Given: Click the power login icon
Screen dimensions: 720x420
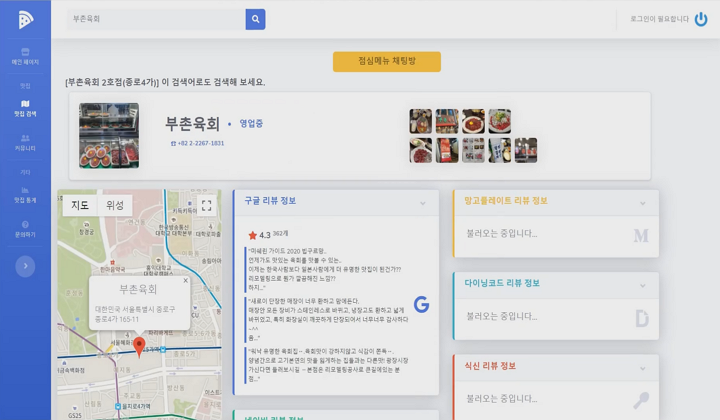Looking at the screenshot, I should (701, 19).
